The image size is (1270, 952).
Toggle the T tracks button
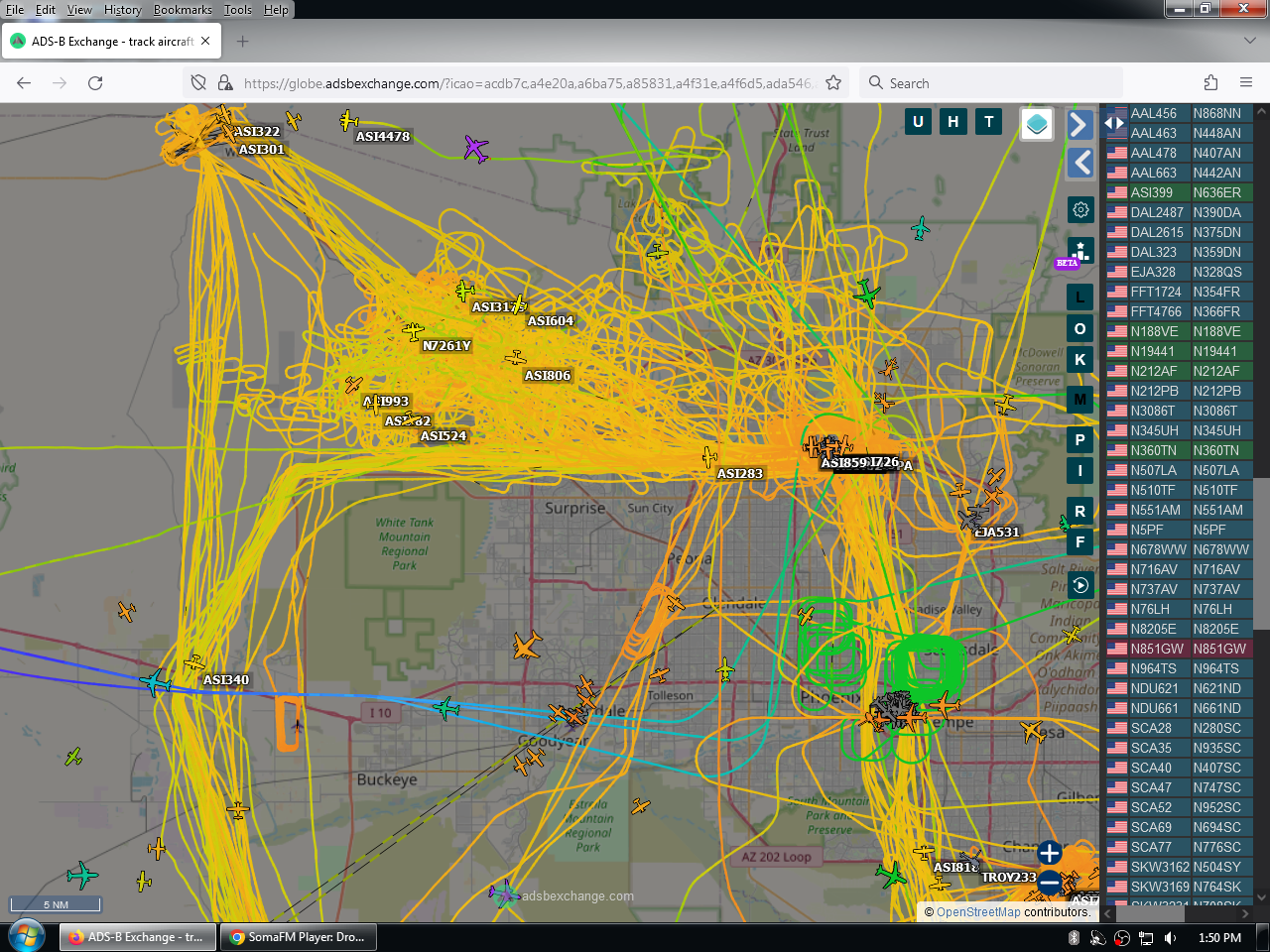coord(989,121)
